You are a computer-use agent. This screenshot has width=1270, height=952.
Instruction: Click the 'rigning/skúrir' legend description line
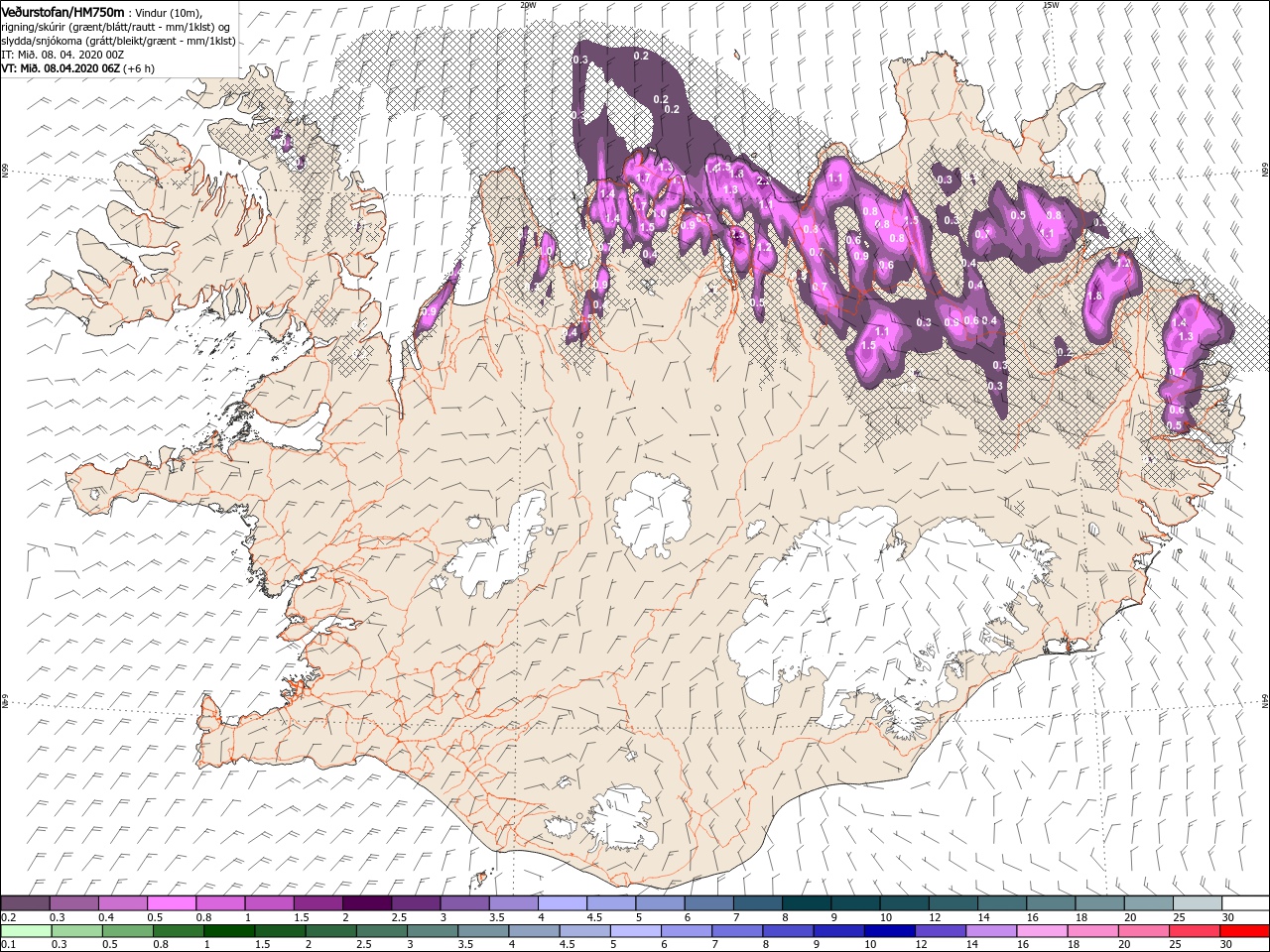(115, 26)
